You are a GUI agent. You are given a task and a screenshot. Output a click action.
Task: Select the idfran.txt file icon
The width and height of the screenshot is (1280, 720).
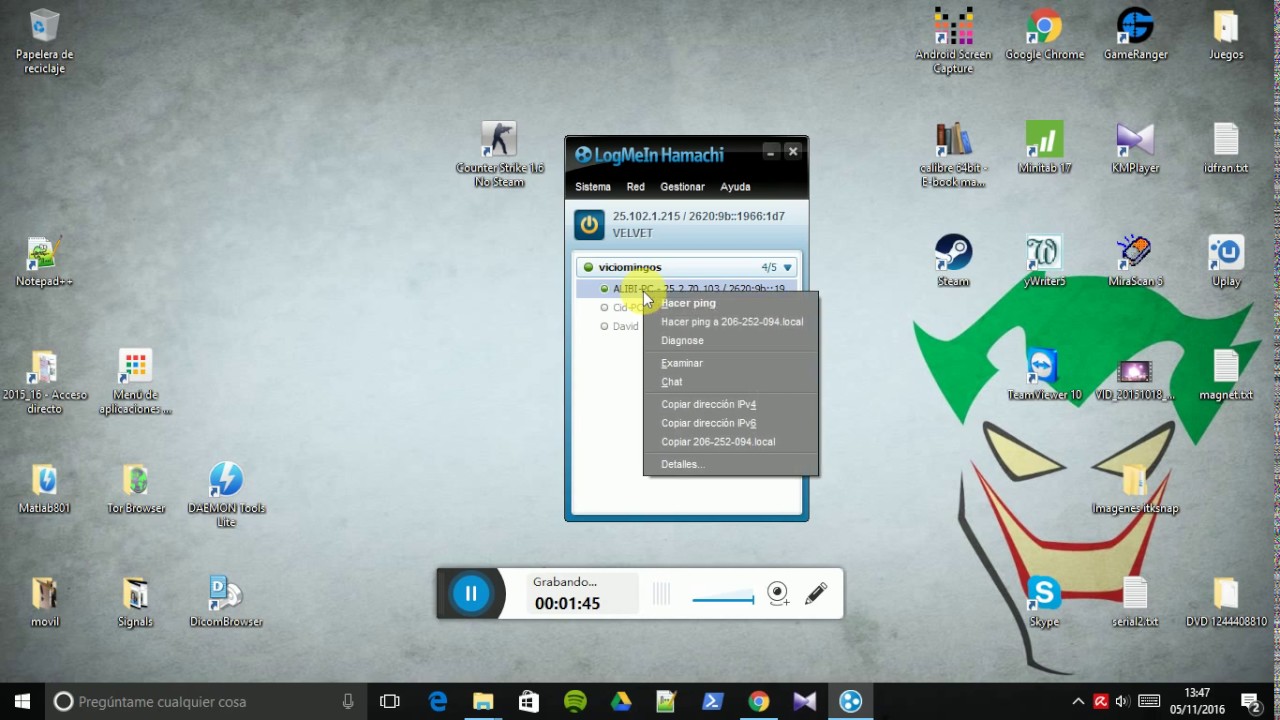click(x=1226, y=148)
